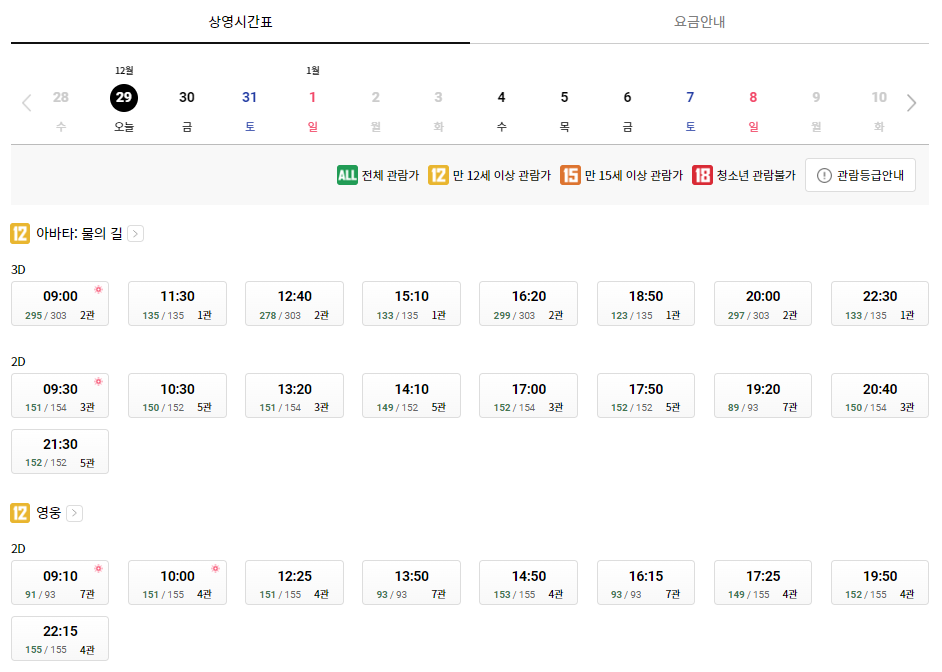The width and height of the screenshot is (942, 672).
Task: Switch to the 상영시간표 tab
Action: tap(239, 20)
